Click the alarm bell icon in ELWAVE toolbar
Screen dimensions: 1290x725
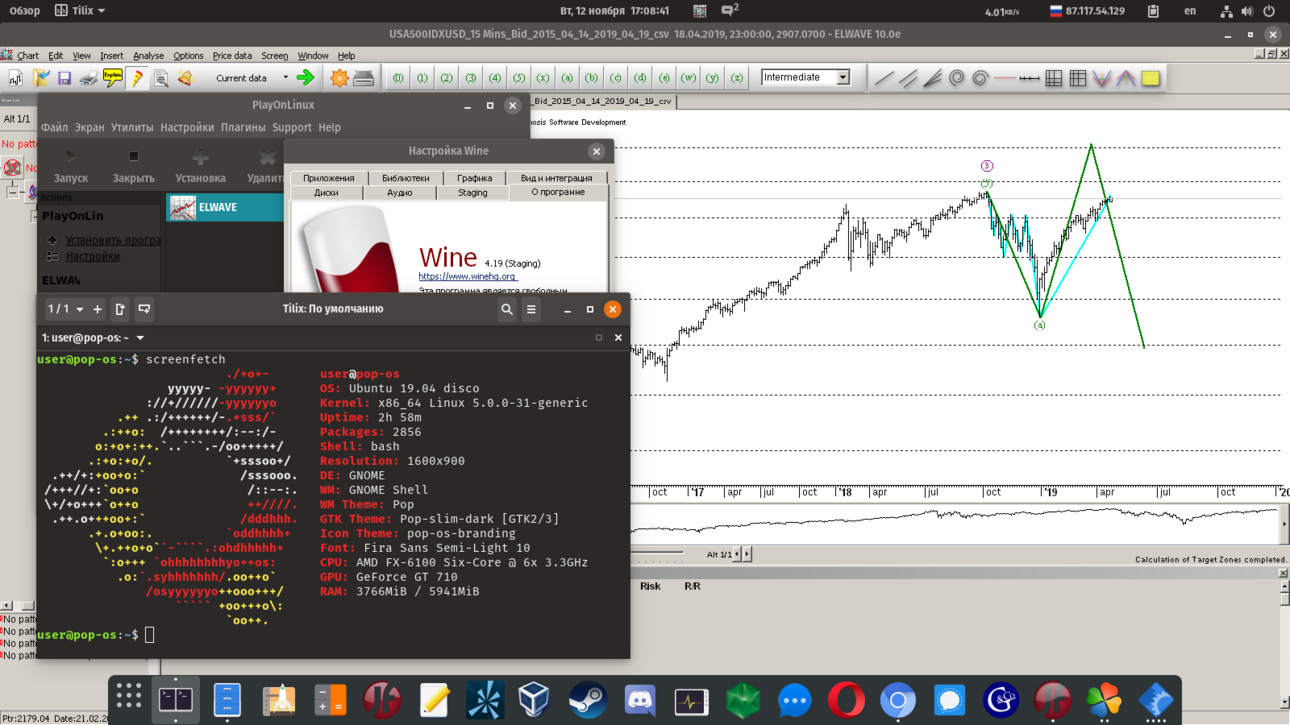coord(185,78)
